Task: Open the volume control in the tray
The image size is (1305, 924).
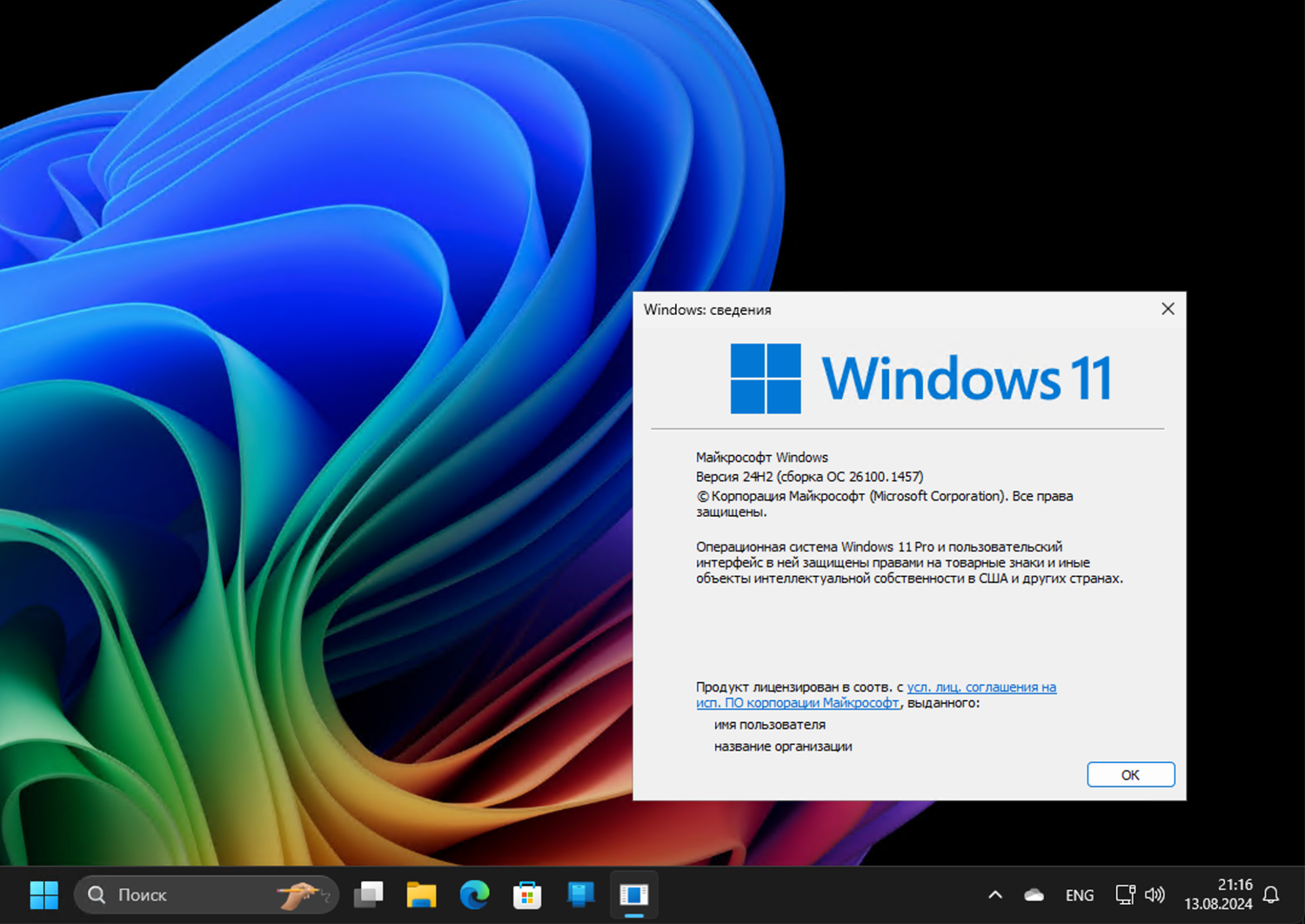Action: pos(1154,894)
